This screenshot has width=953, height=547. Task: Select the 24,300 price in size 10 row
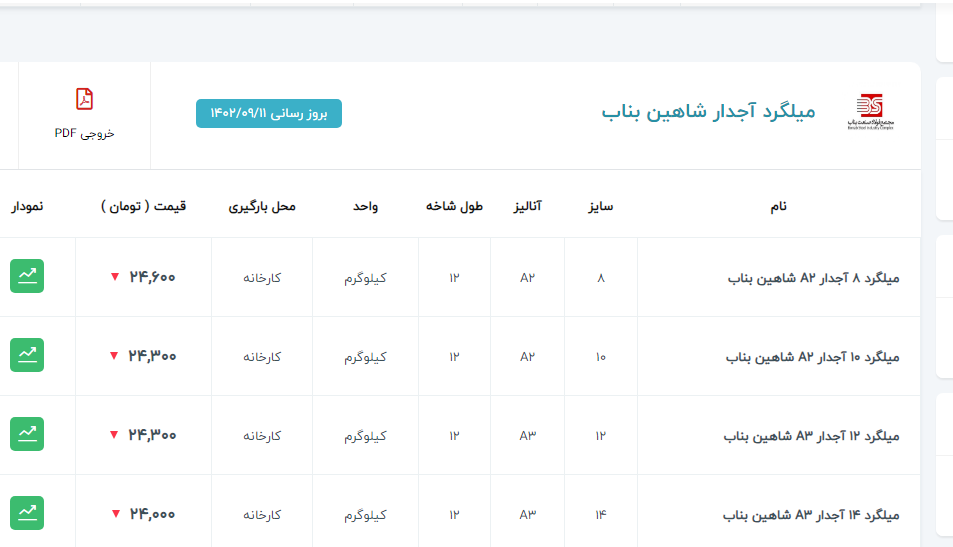152,356
